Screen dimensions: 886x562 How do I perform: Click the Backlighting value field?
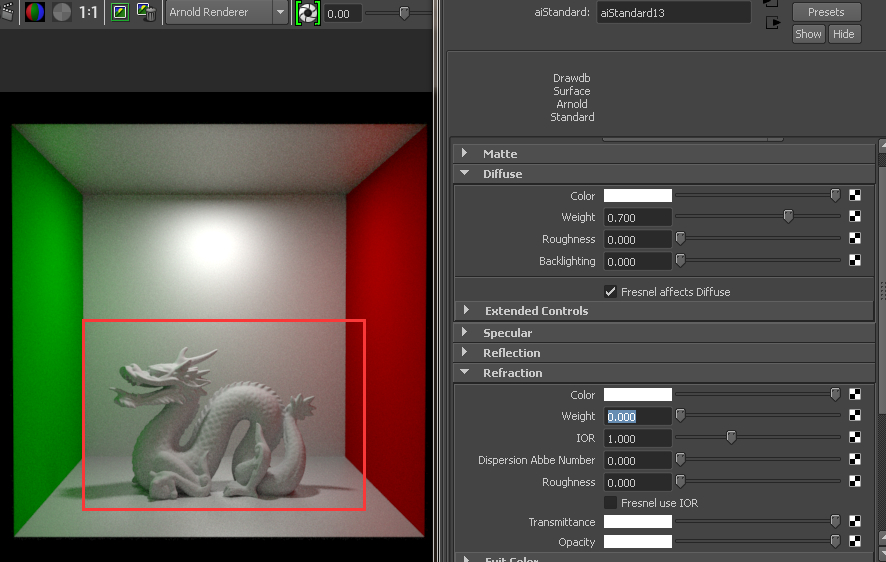pos(637,262)
